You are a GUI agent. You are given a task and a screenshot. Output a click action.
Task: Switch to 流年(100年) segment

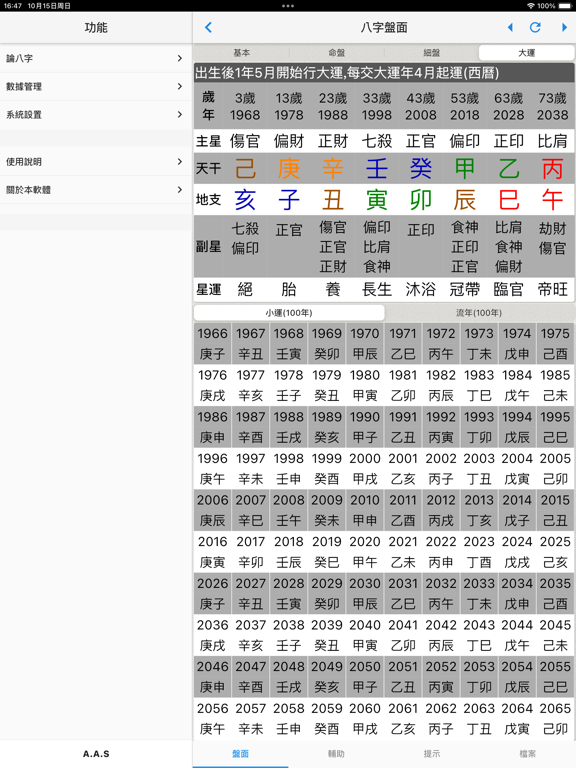(x=479, y=312)
